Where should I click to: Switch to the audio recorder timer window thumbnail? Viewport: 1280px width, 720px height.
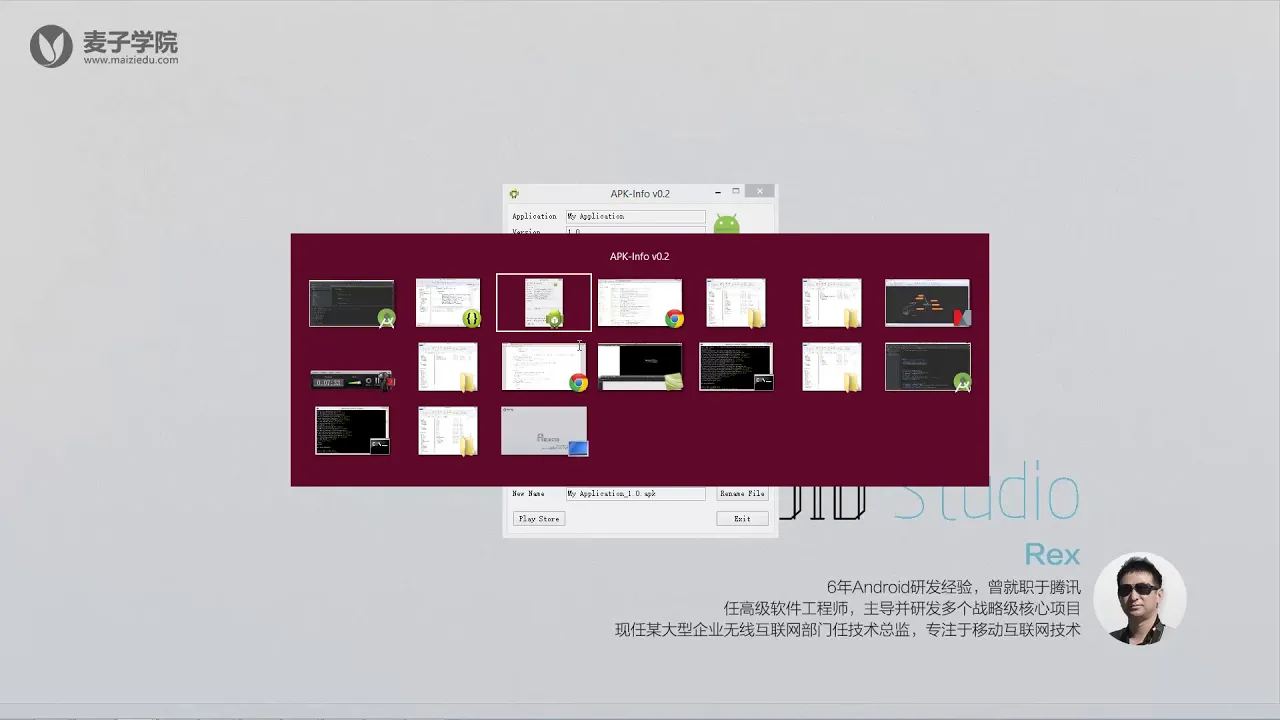tap(351, 380)
